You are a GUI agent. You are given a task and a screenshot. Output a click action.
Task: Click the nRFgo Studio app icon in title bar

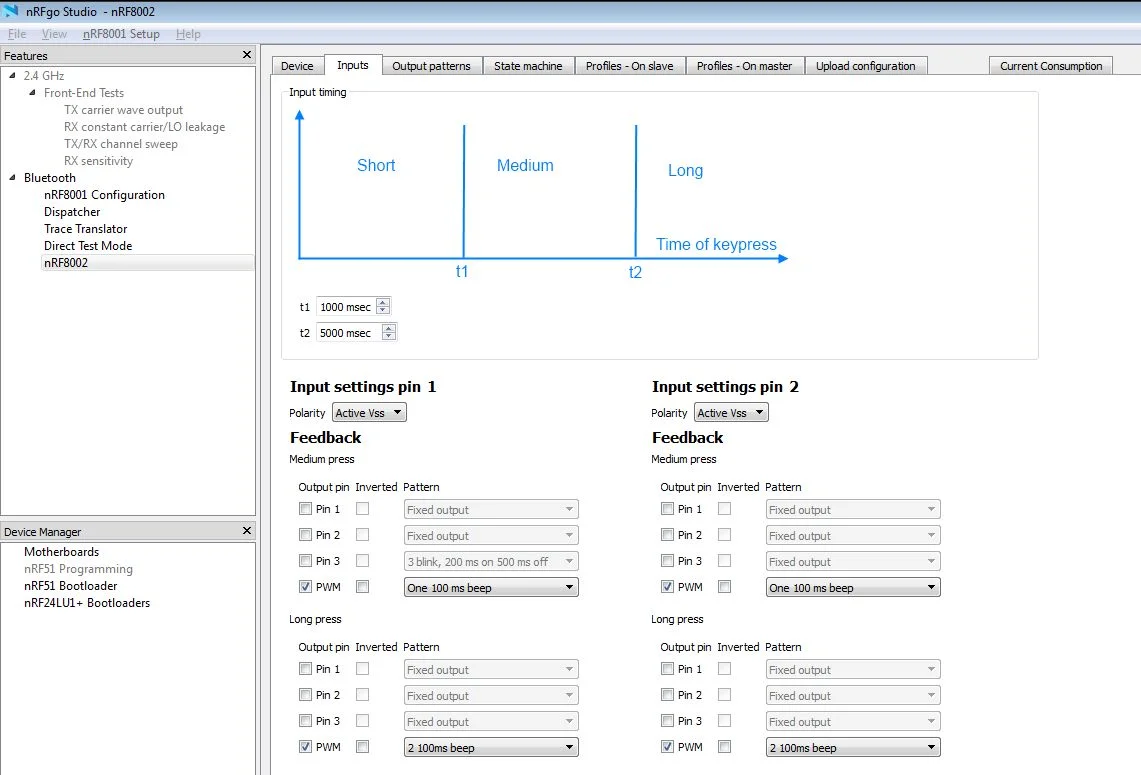(x=10, y=11)
